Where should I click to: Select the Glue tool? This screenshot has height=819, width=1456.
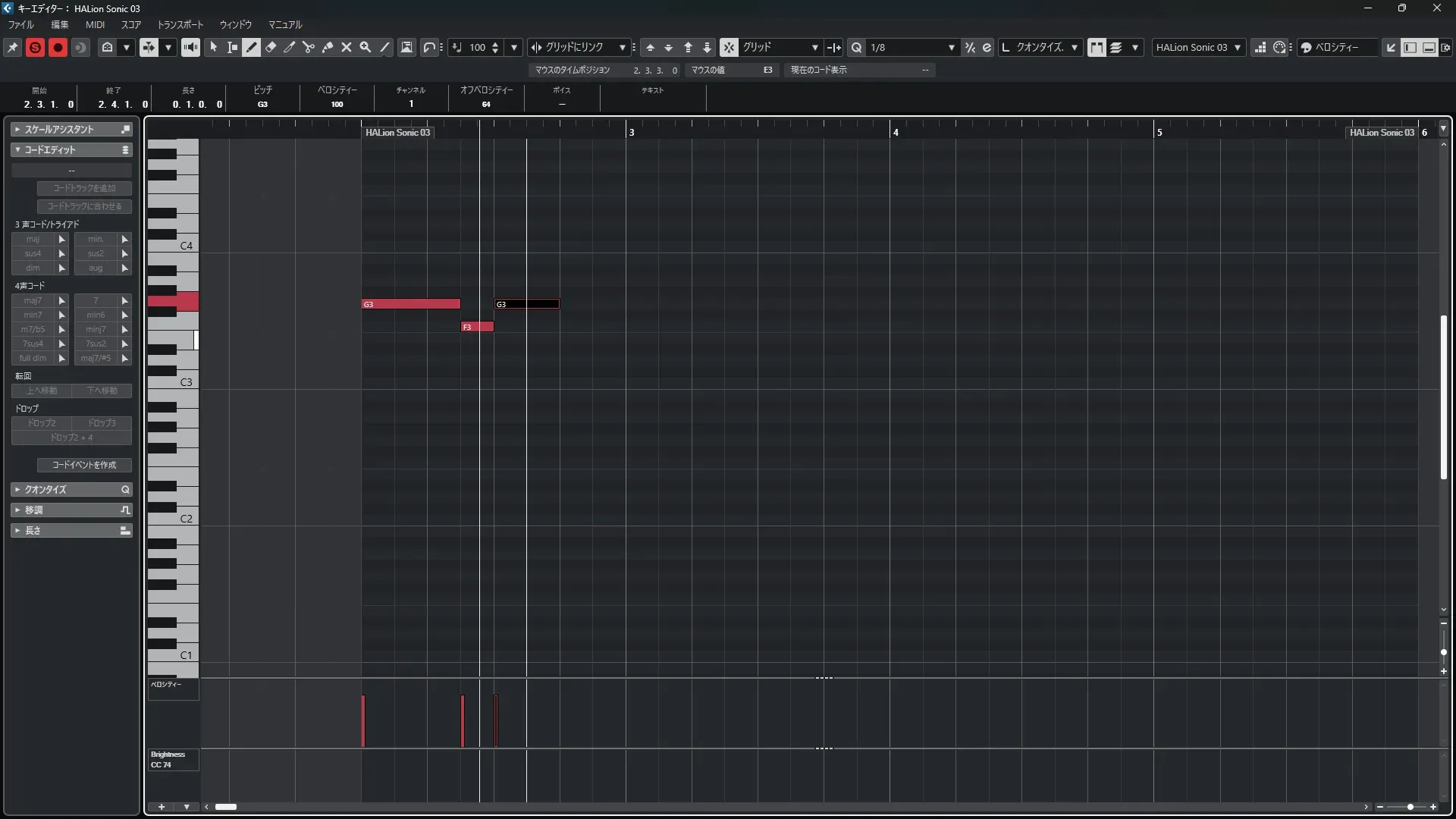(328, 47)
